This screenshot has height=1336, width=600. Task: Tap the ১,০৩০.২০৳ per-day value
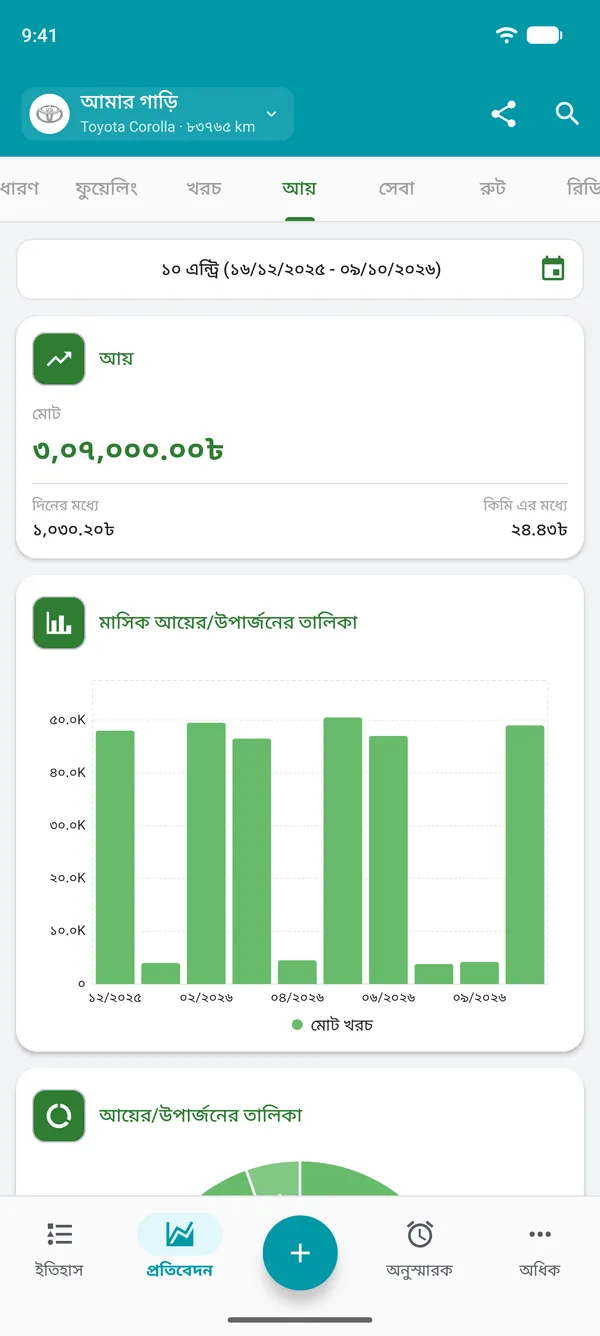tap(73, 529)
